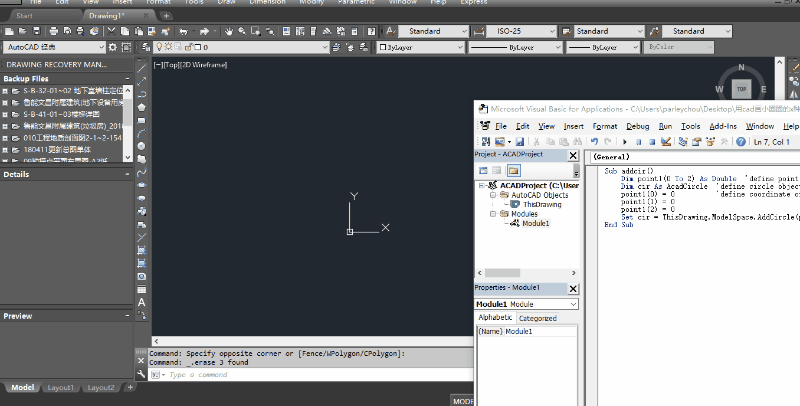Open the VBA Insert menu
The width and height of the screenshot is (800, 406).
click(x=573, y=126)
